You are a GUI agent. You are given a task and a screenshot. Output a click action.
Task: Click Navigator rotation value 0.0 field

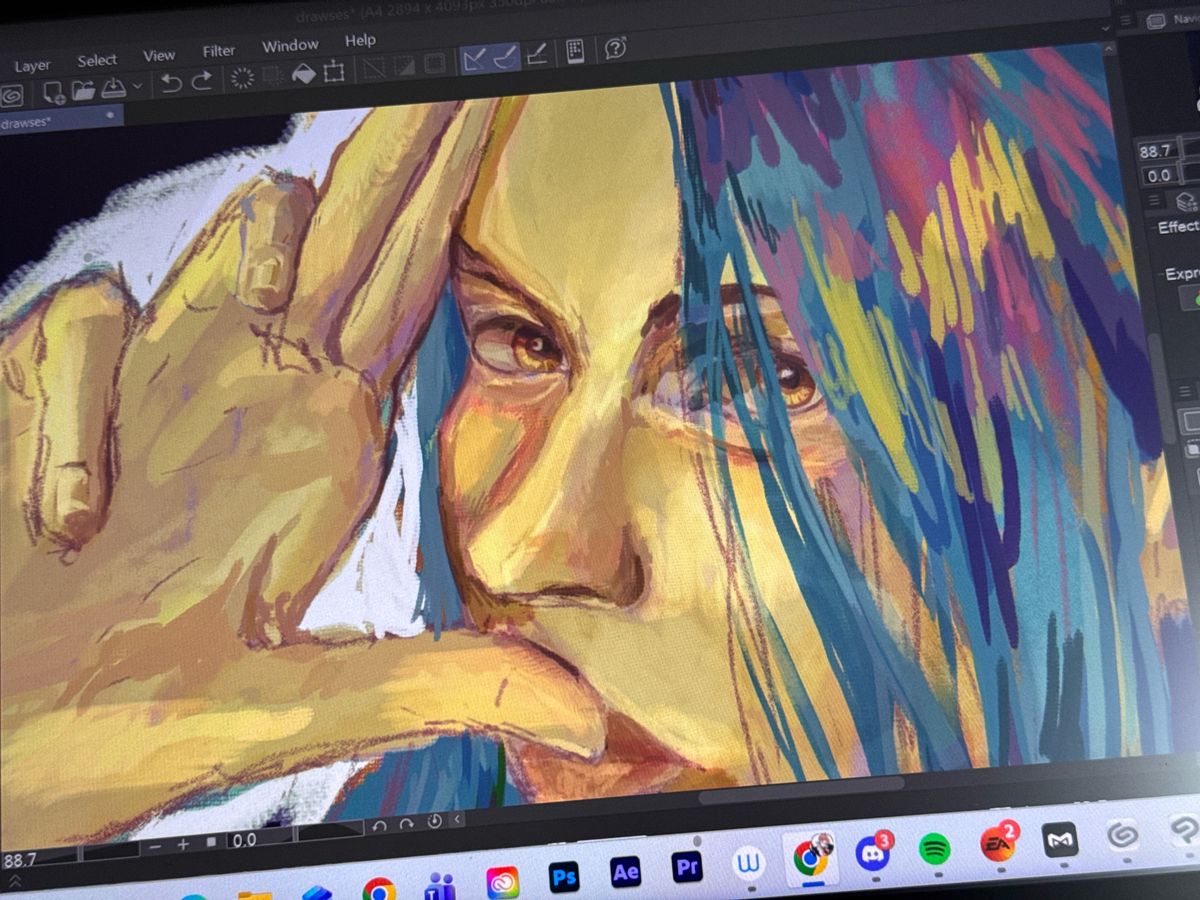1160,175
